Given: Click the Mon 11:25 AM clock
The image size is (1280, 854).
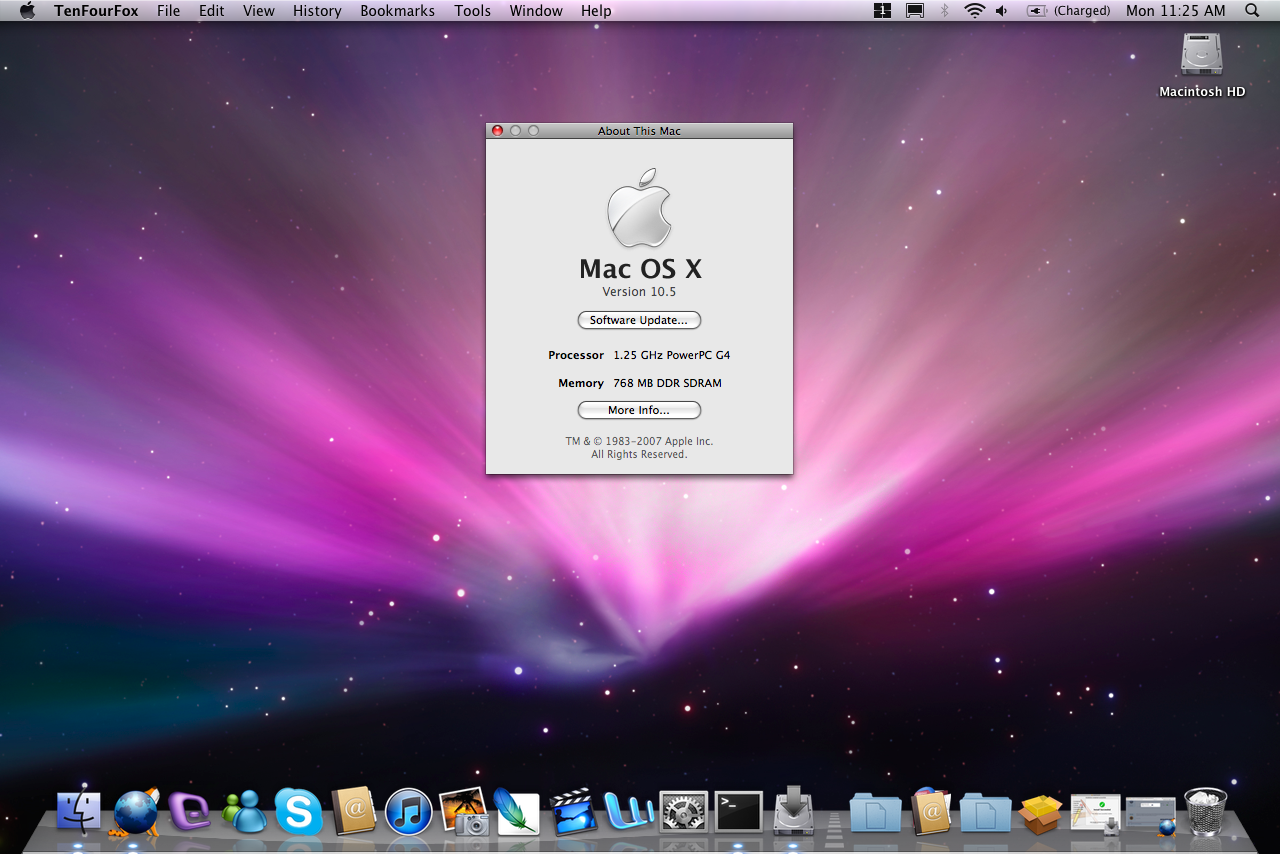Looking at the screenshot, I should [x=1175, y=10].
